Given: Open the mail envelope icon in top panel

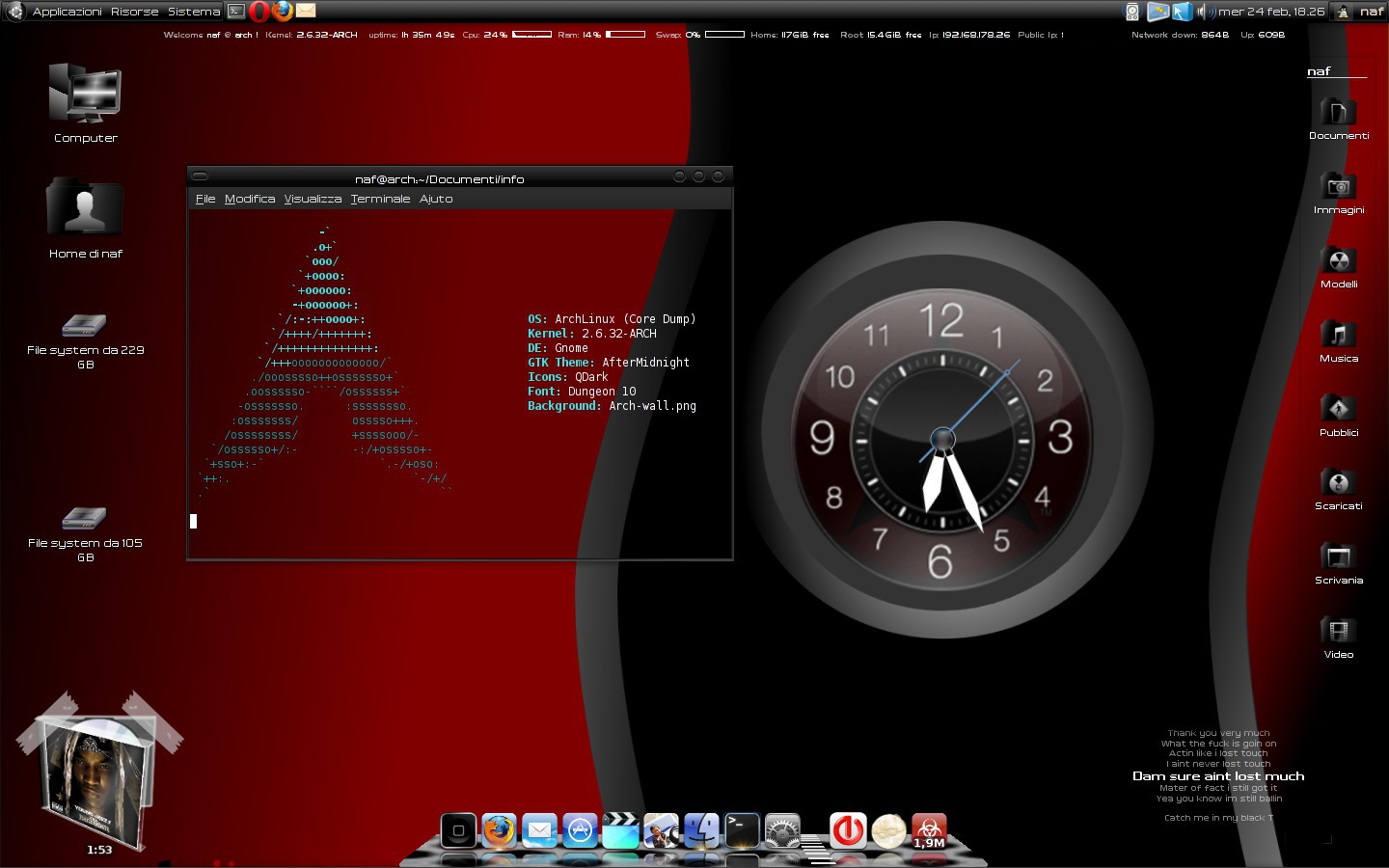Looking at the screenshot, I should [306, 12].
